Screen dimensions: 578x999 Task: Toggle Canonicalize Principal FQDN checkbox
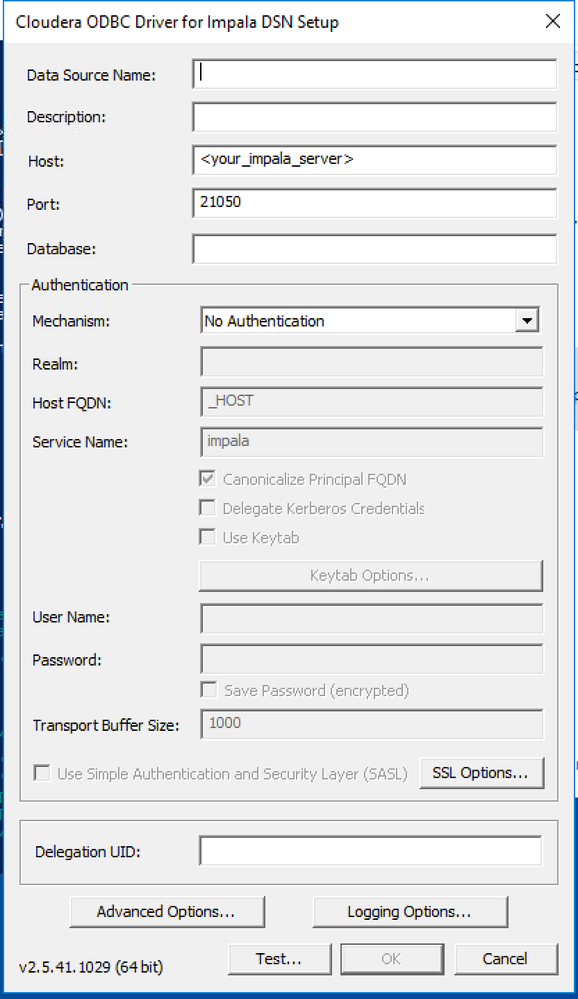click(208, 478)
